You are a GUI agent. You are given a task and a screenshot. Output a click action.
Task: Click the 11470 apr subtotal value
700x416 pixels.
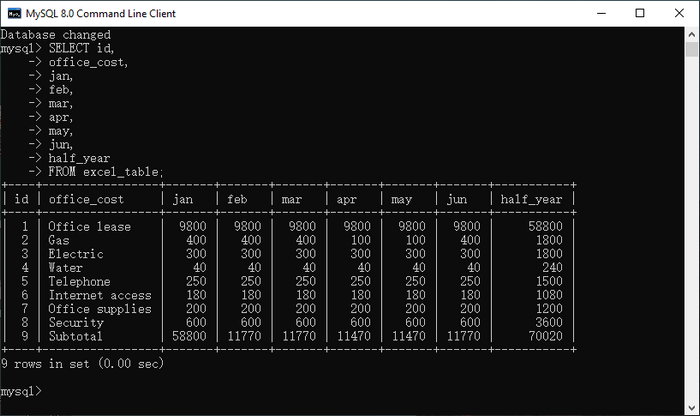(354, 336)
